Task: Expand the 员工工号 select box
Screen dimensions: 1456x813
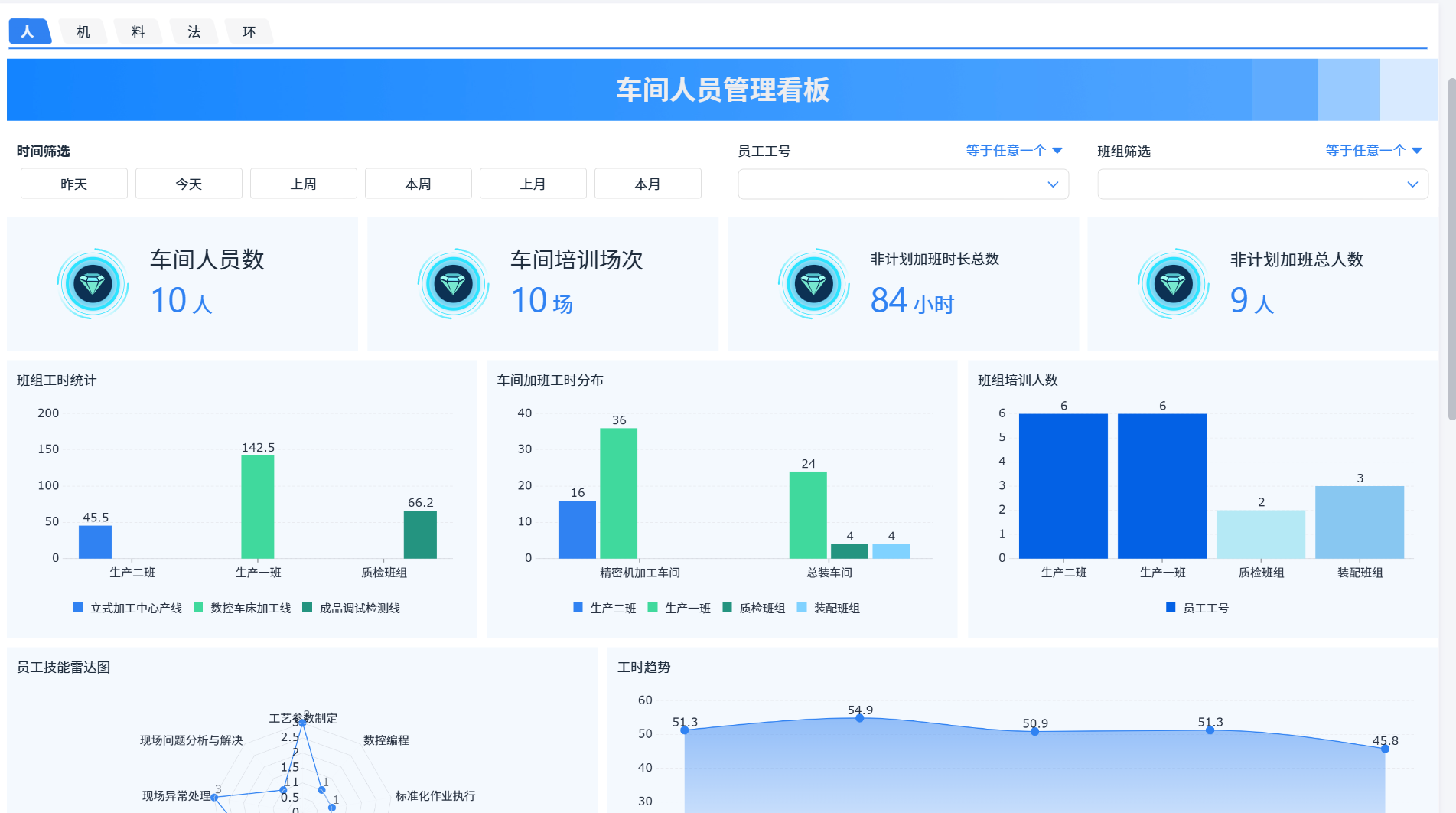Action: click(x=903, y=184)
